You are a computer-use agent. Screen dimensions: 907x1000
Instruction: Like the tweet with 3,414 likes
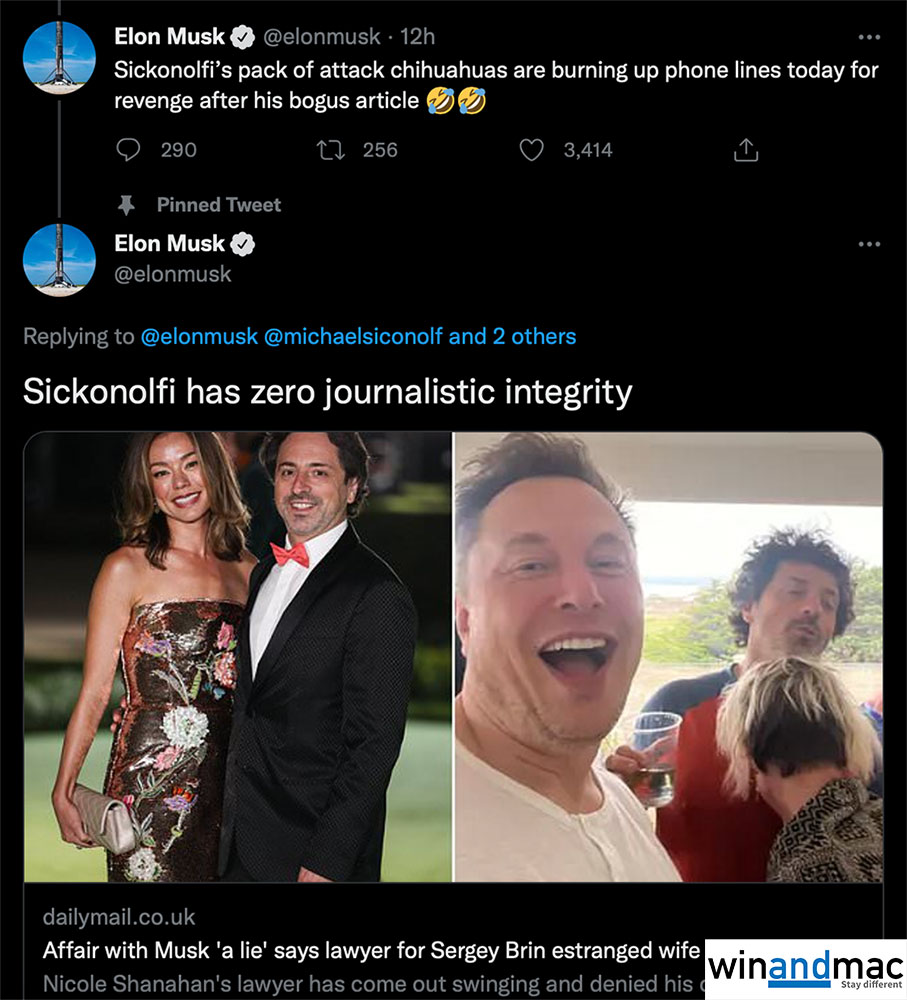pyautogui.click(x=532, y=150)
